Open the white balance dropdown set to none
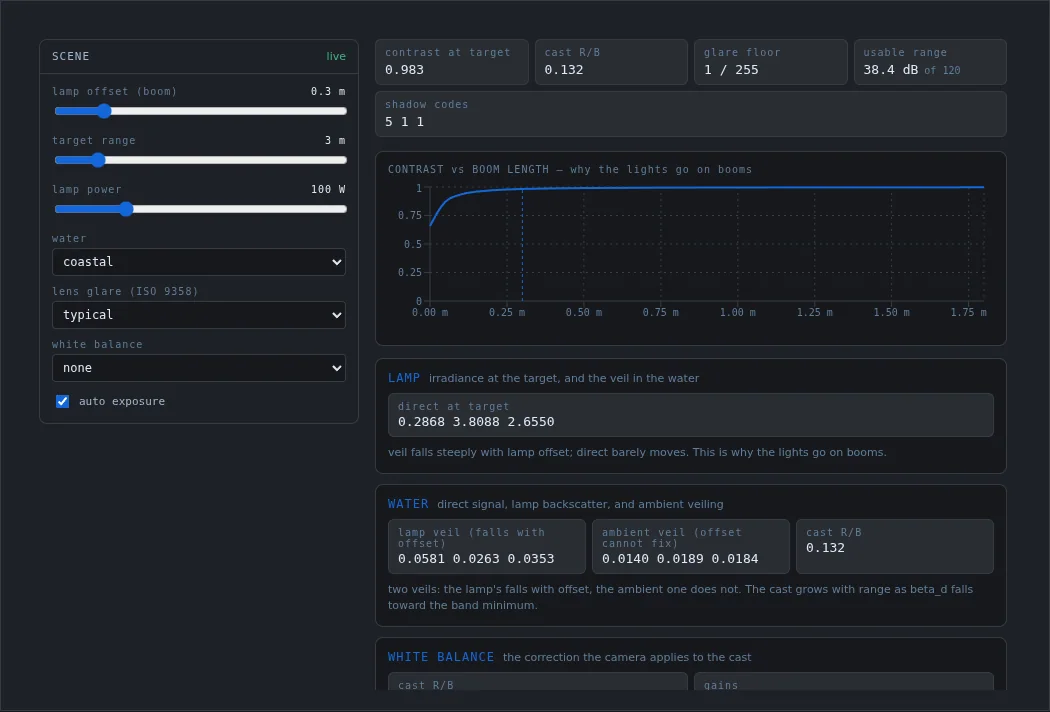 [x=199, y=368]
